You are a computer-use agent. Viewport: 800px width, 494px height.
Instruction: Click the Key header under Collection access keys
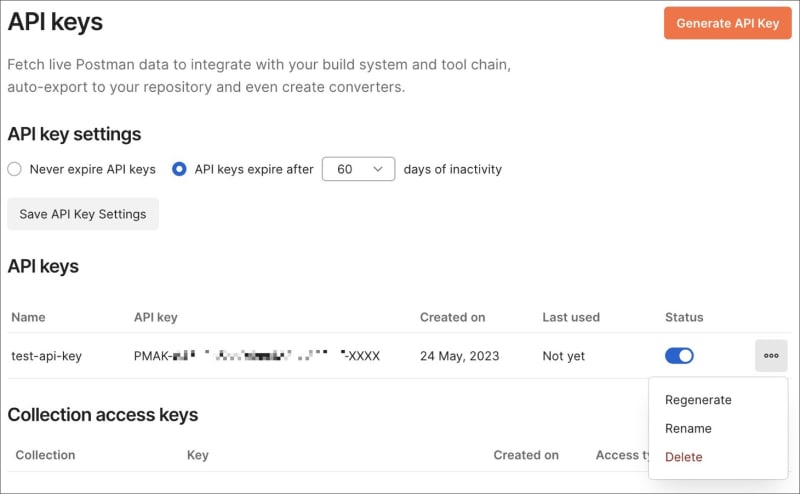198,455
